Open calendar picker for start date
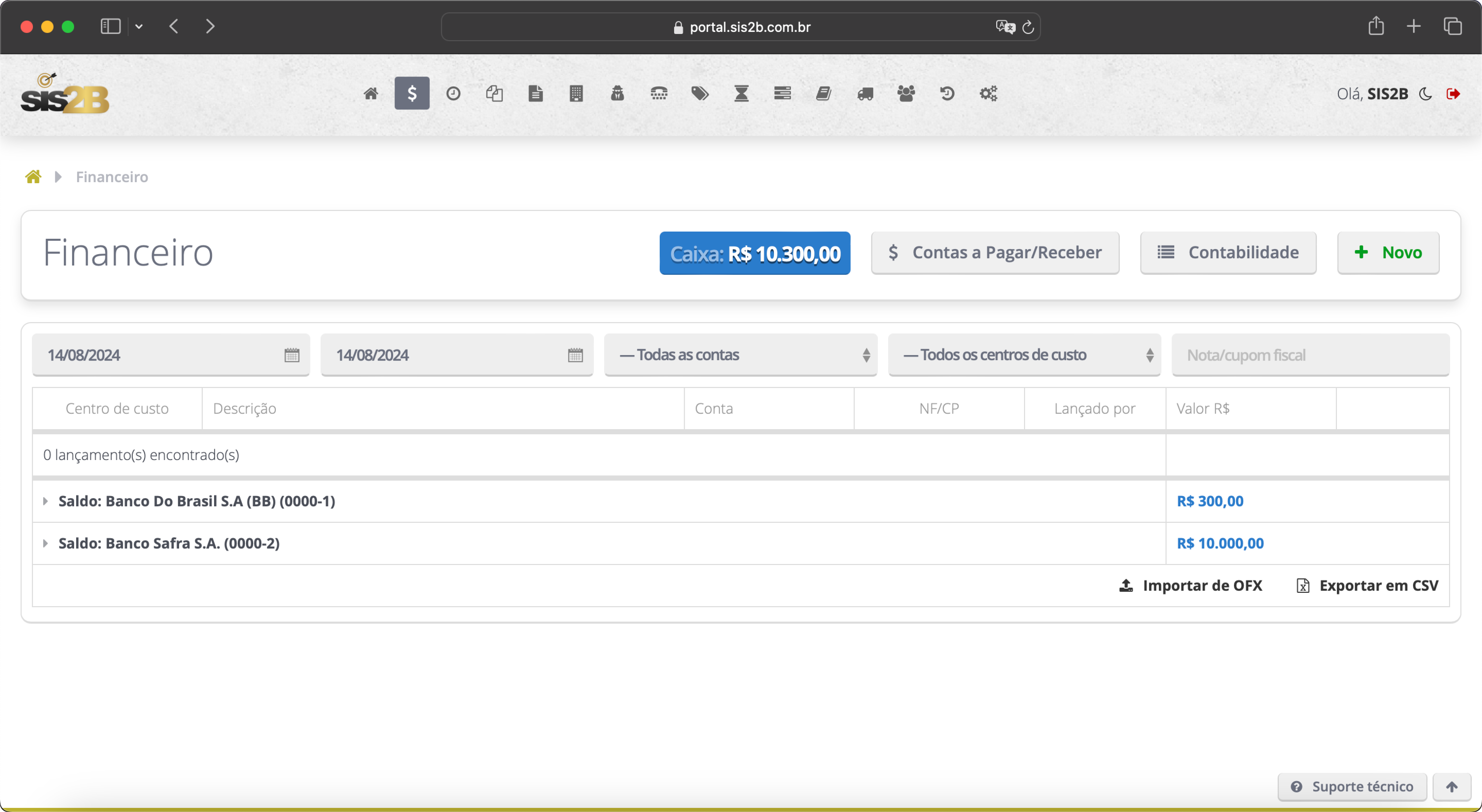Screen dimensions: 1482x812 [x=292, y=355]
